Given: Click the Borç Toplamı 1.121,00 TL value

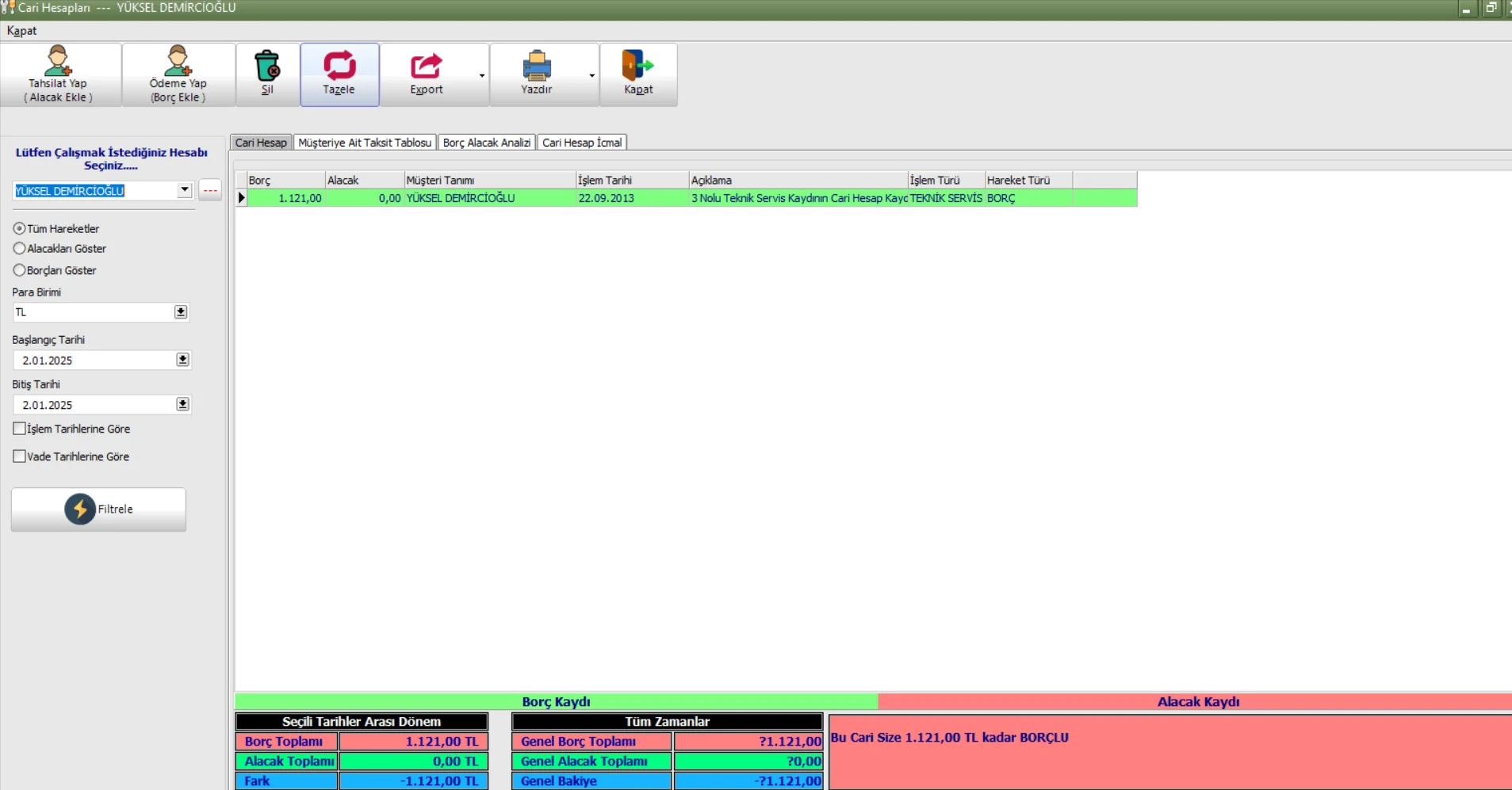Looking at the screenshot, I should 414,741.
